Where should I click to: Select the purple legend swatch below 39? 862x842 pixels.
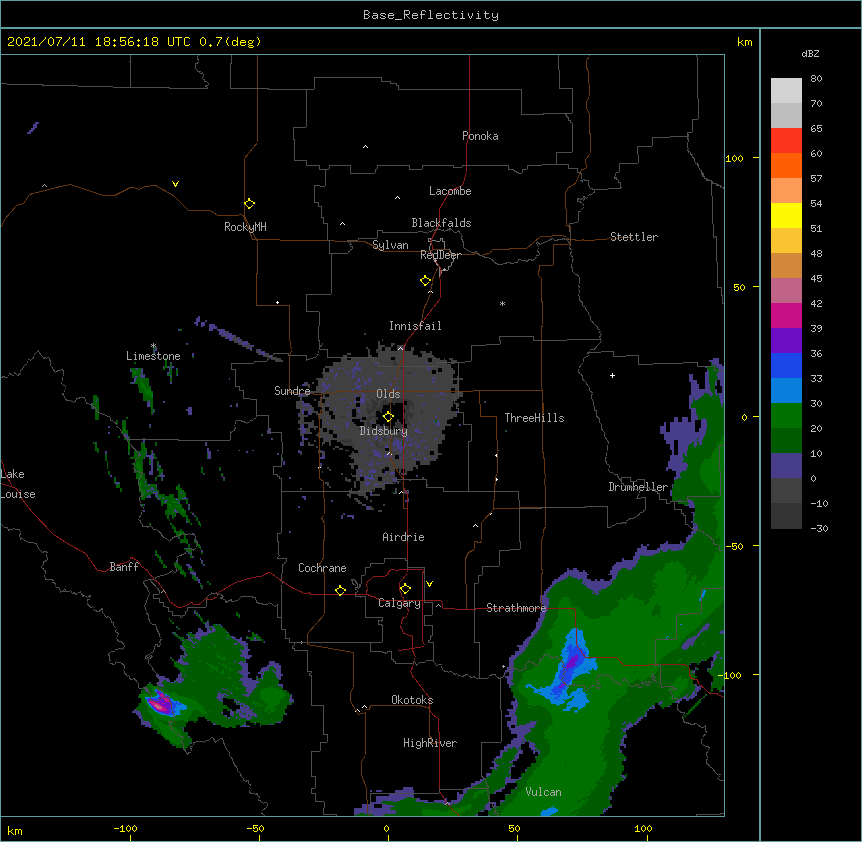click(x=786, y=340)
